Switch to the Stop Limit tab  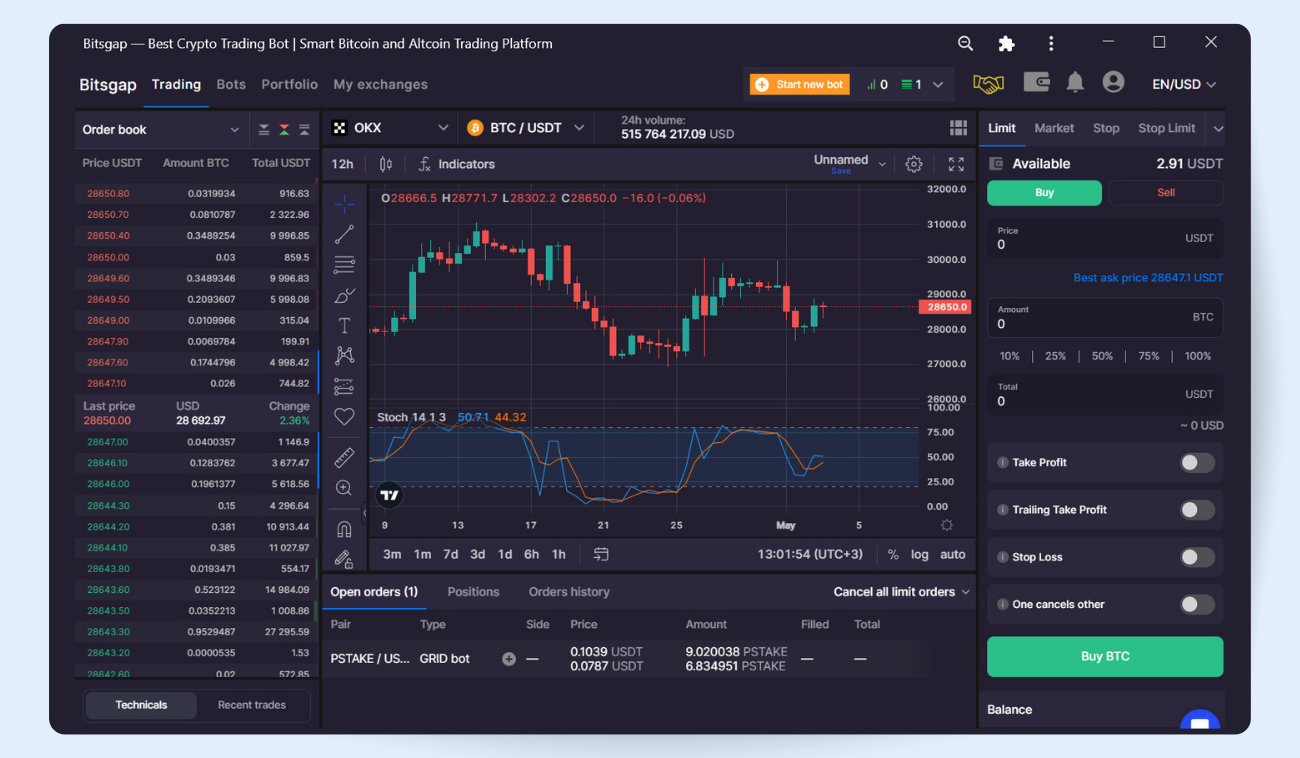pos(1167,128)
